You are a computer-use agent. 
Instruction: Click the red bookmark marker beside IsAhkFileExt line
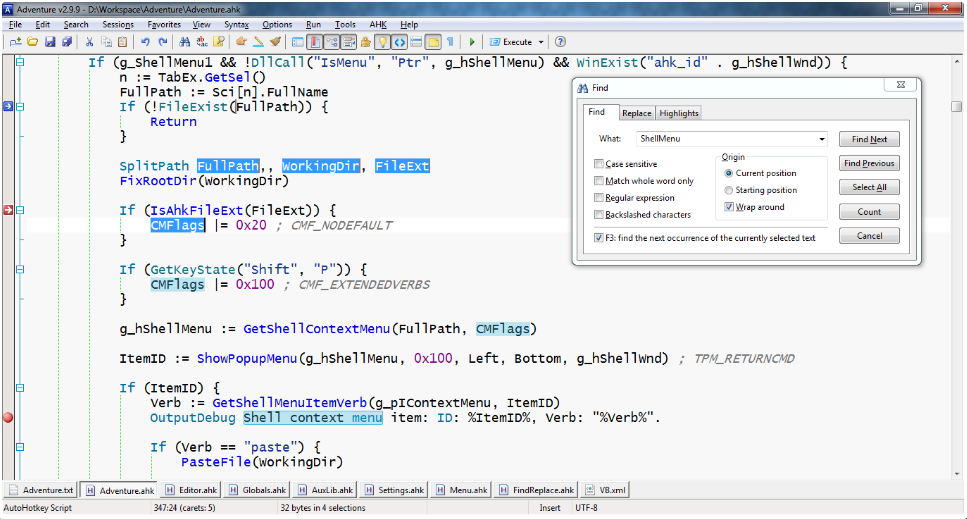8,210
